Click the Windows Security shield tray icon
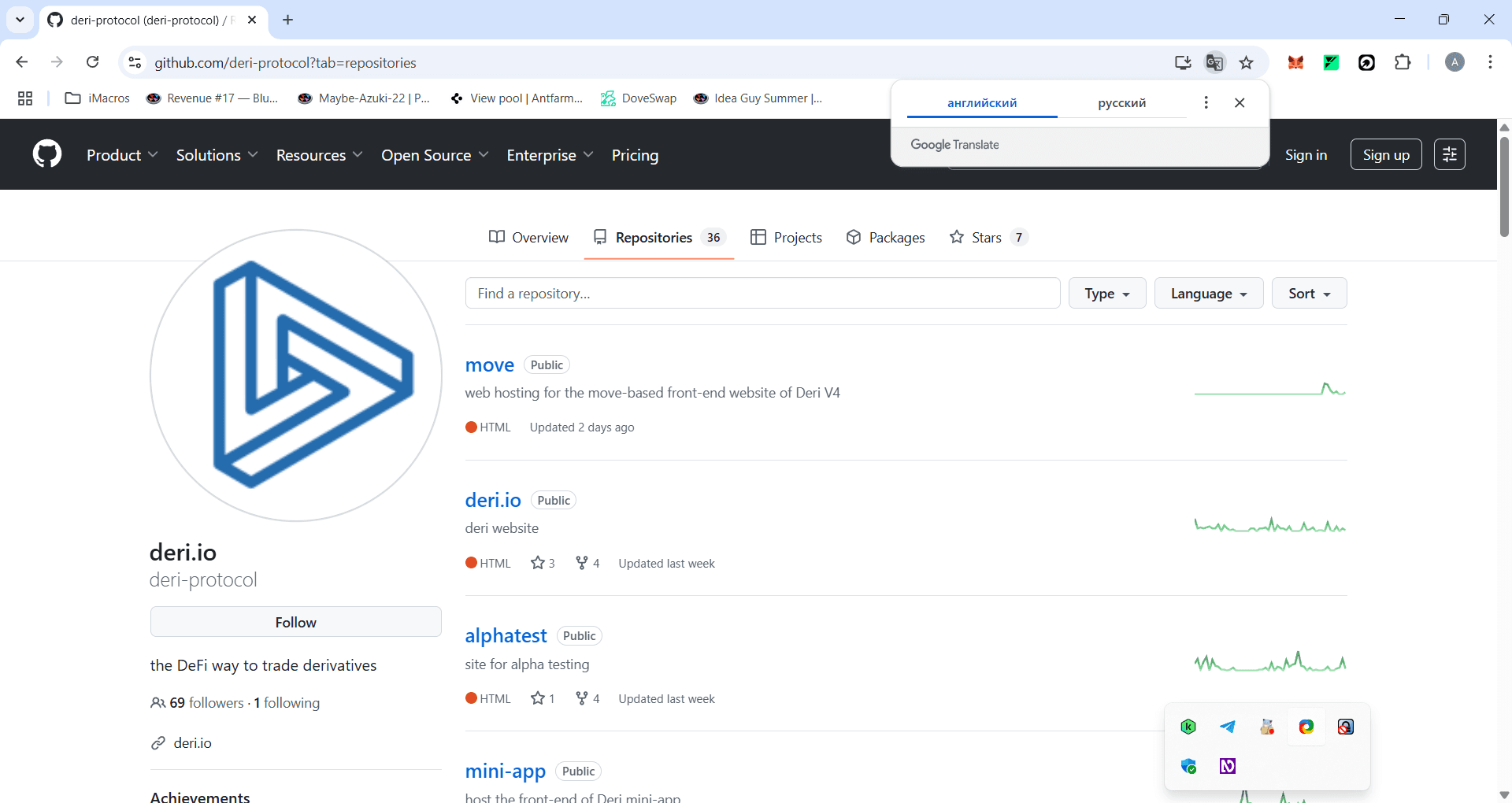 [x=1188, y=766]
